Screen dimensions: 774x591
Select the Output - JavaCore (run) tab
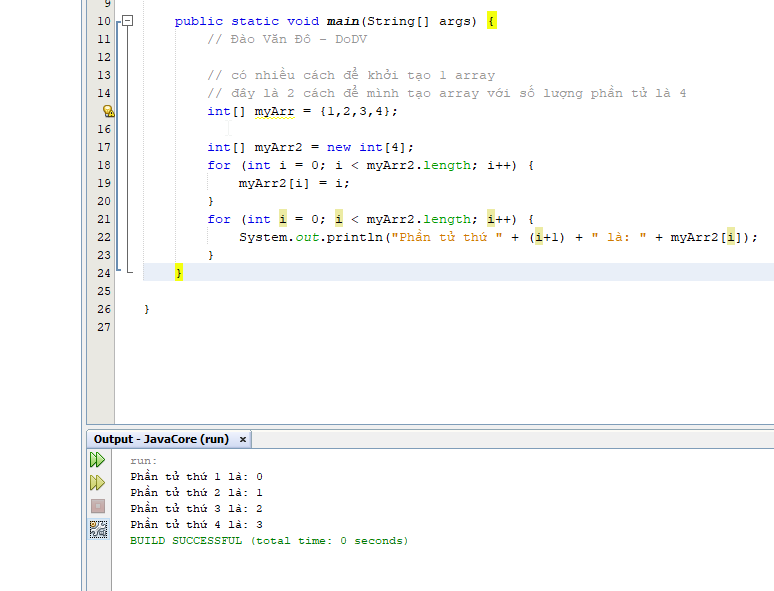(161, 439)
